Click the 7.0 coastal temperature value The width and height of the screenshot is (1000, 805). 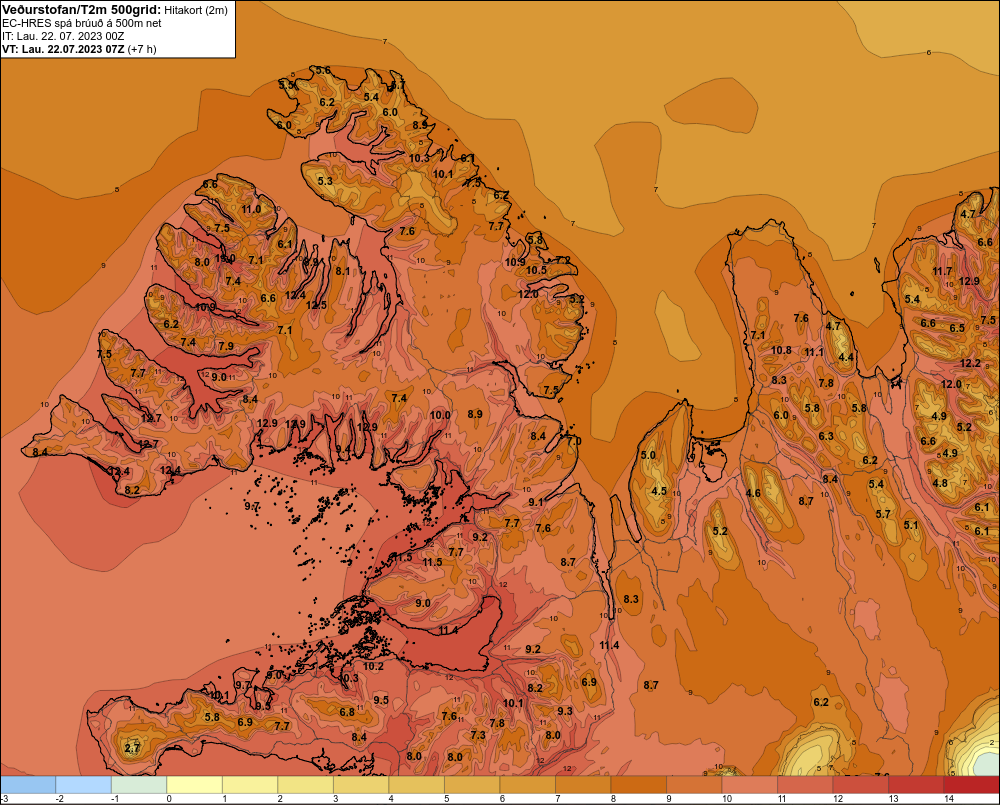(x=574, y=441)
